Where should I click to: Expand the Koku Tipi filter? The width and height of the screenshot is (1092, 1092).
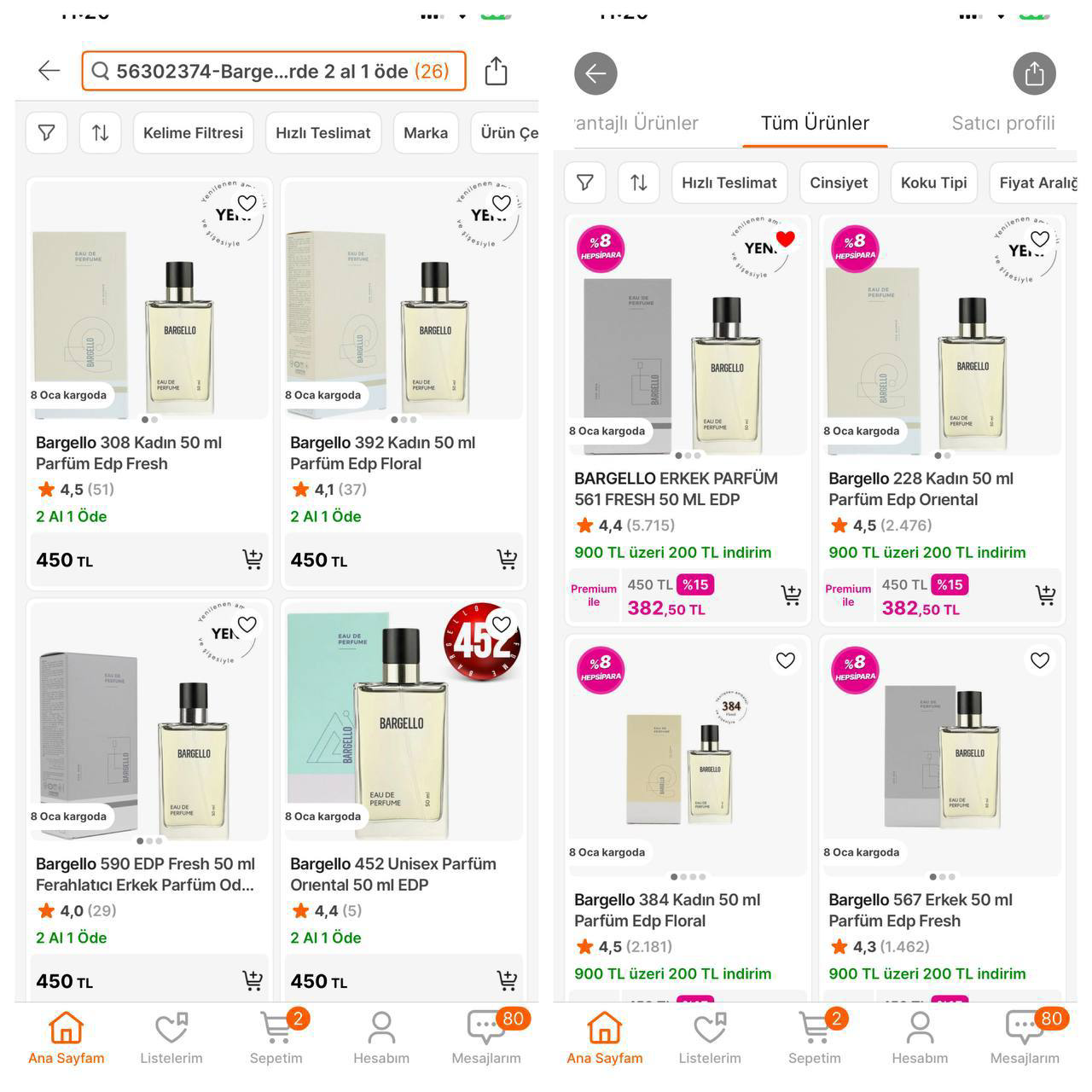pos(933,183)
